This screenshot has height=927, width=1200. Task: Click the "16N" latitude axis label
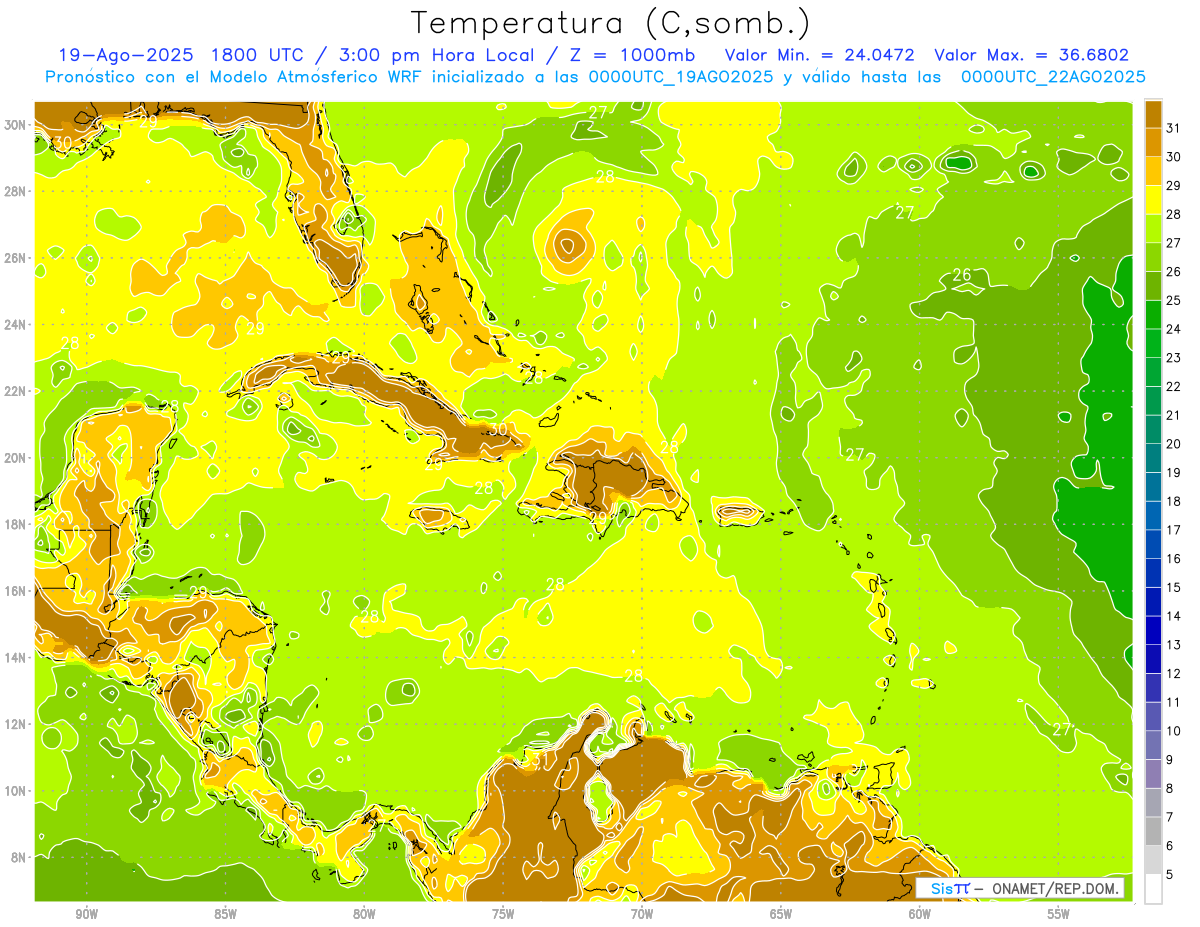(15, 591)
